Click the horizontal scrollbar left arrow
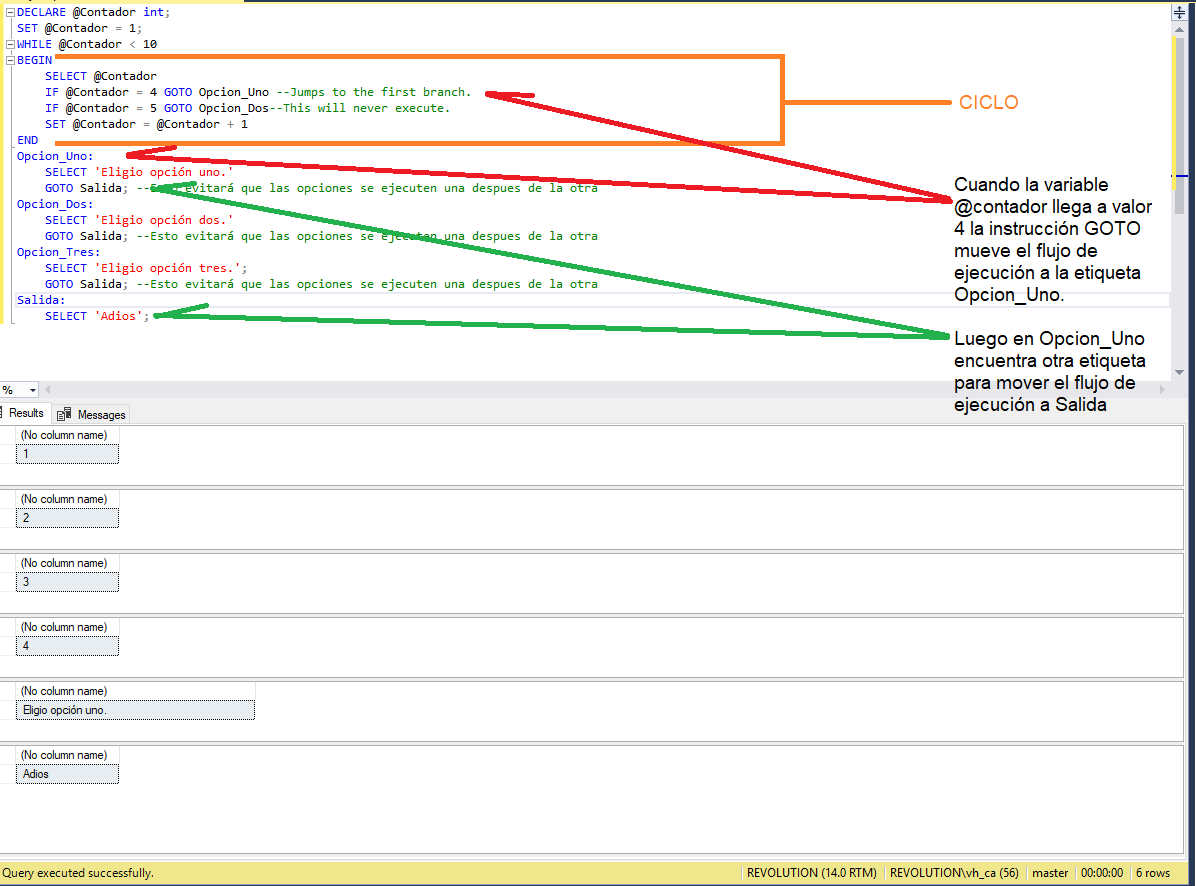This screenshot has width=1196, height=886. pyautogui.click(x=47, y=390)
